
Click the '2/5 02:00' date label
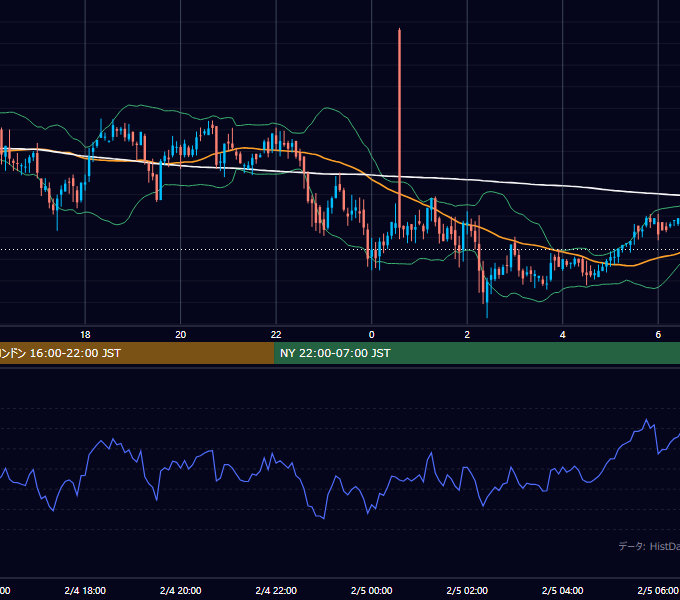[467, 590]
